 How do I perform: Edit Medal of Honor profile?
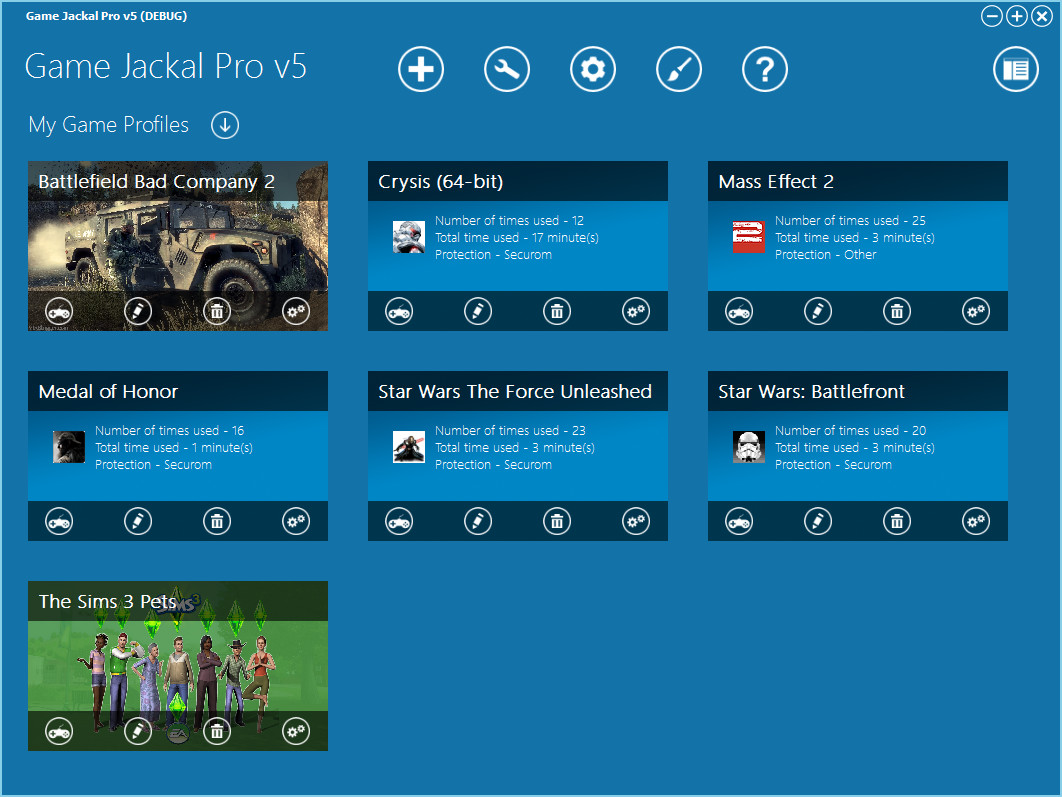pos(138,521)
